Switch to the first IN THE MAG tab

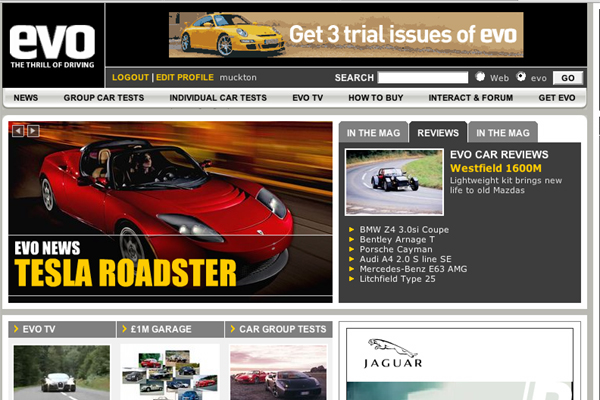pyautogui.click(x=373, y=133)
